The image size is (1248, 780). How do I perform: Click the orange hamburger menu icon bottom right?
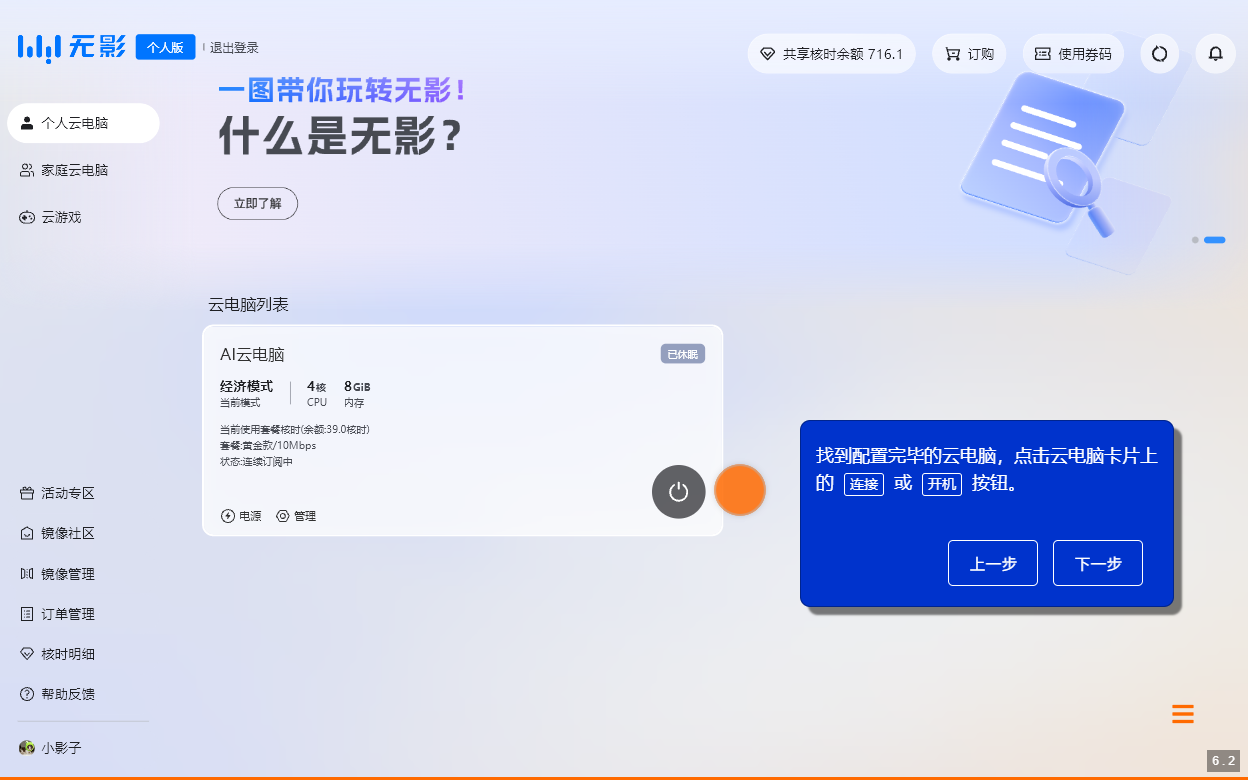click(x=1182, y=714)
